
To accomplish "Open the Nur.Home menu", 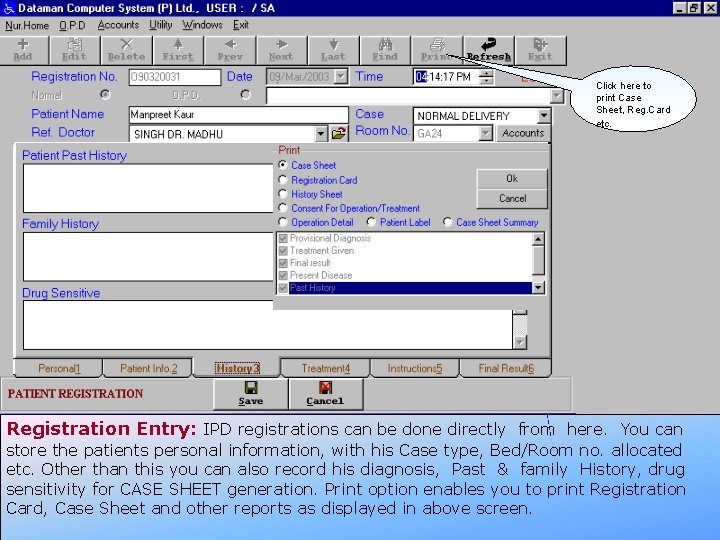I will click(27, 25).
